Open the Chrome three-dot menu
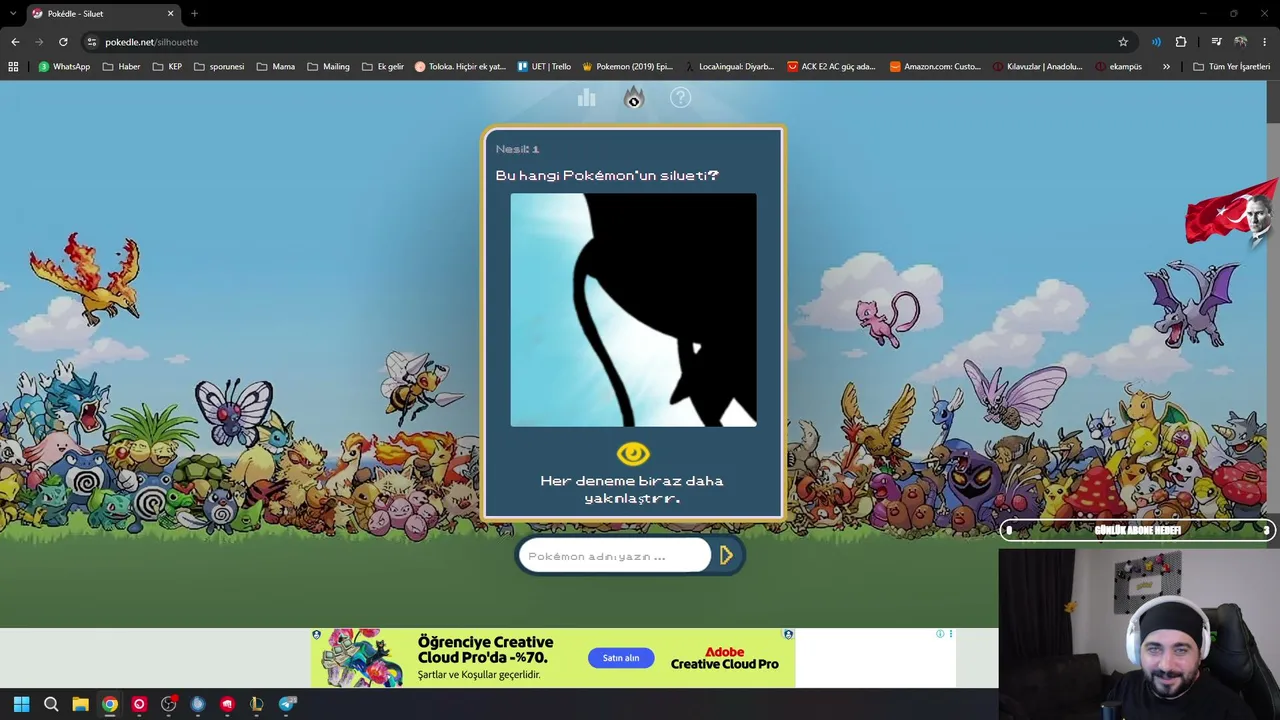 1265,42
